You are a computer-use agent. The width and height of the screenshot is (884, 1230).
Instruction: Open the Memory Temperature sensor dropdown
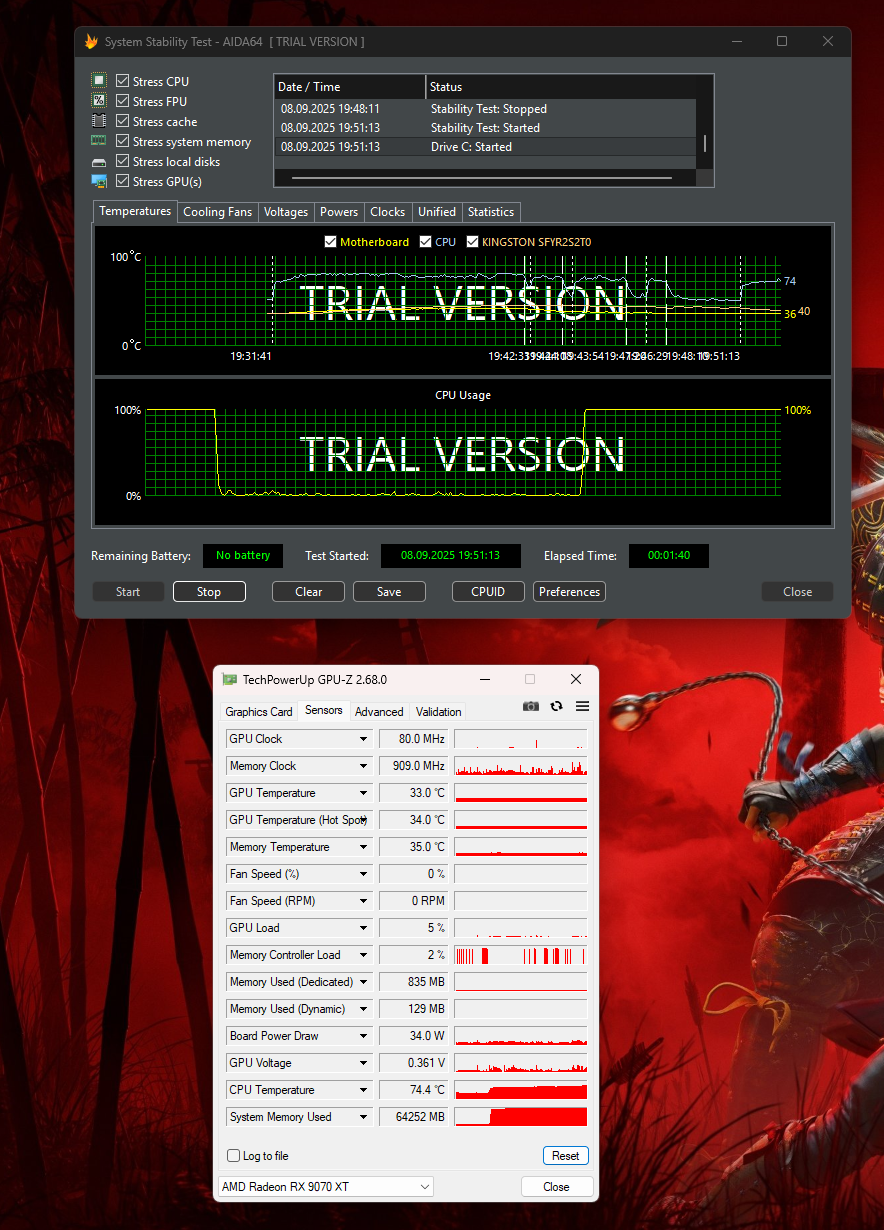pyautogui.click(x=364, y=847)
